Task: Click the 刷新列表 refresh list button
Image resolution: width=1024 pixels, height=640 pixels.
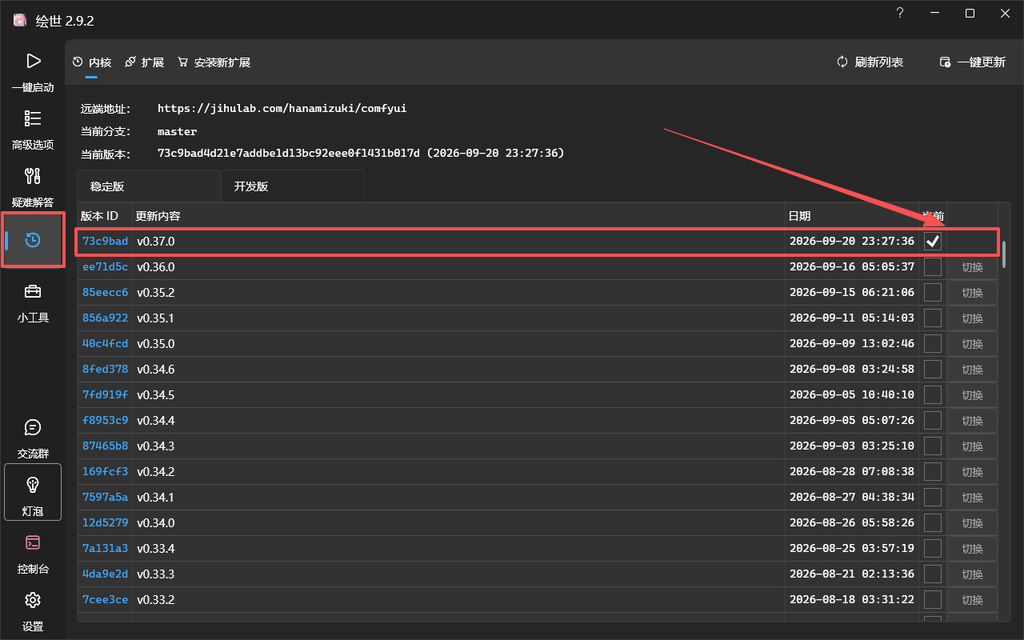Action: (x=870, y=62)
